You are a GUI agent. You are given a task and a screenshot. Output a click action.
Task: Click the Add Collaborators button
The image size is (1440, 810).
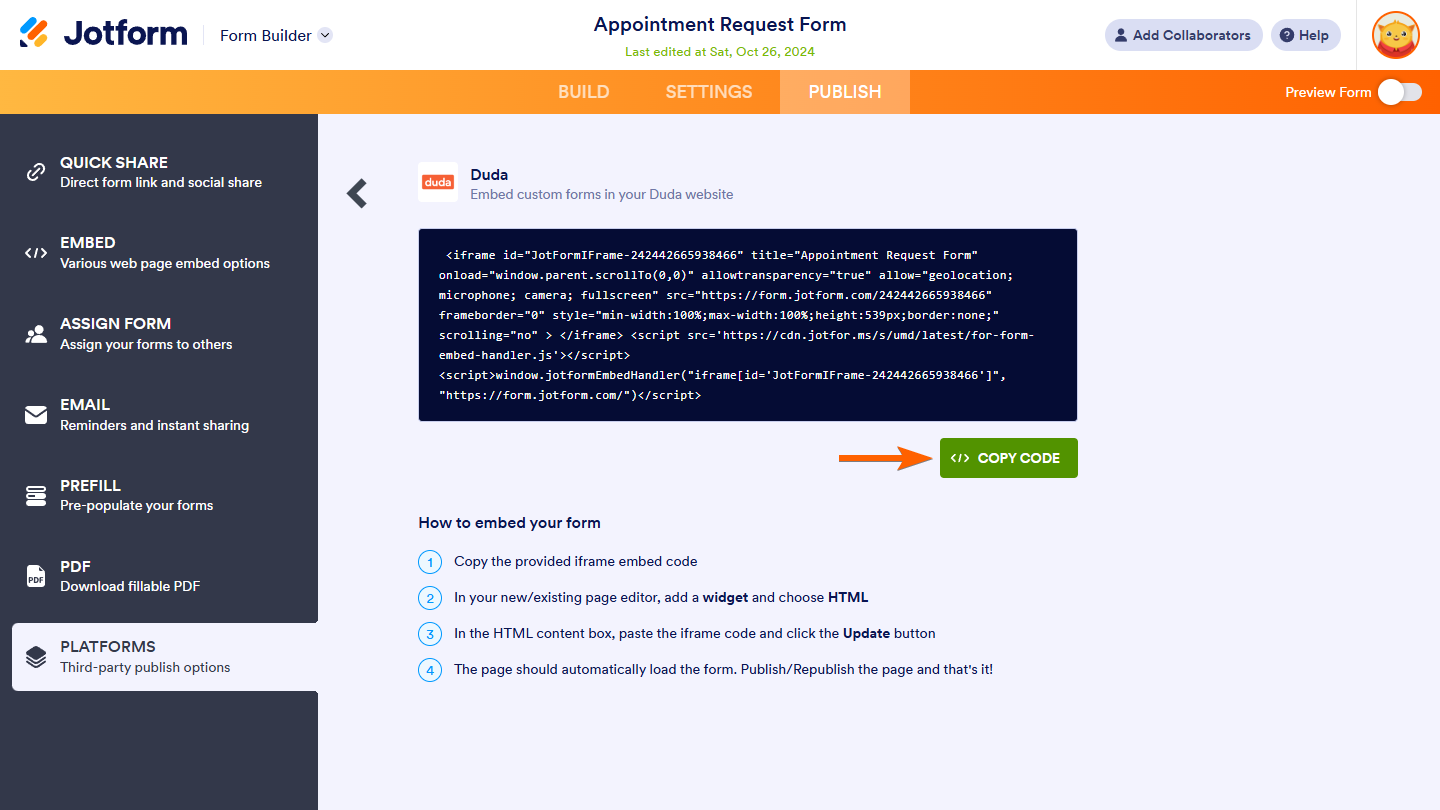(1183, 35)
